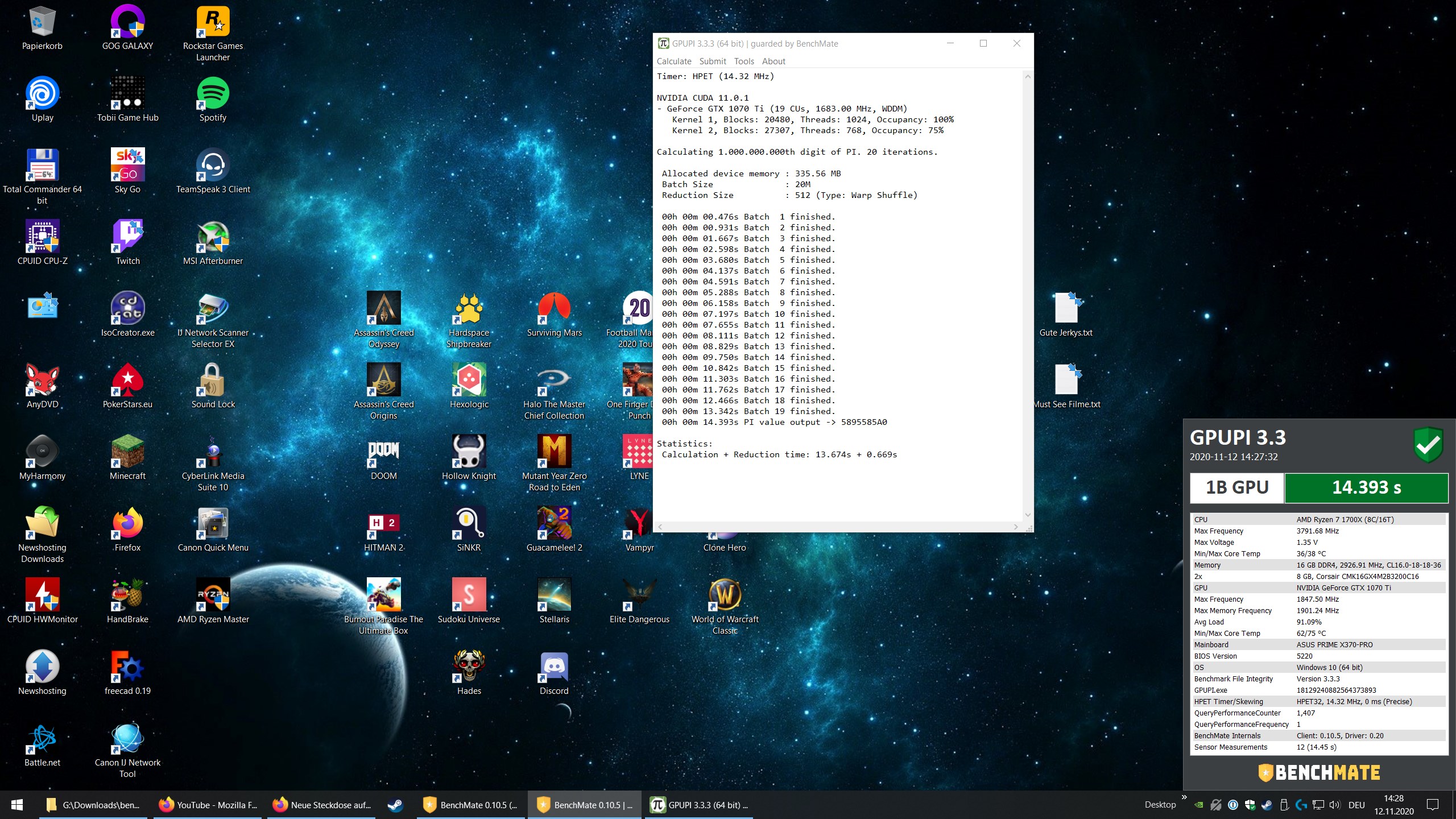Select the Gute Jerkys.txt file
Screen dimensions: 1456x819
pos(1066,315)
